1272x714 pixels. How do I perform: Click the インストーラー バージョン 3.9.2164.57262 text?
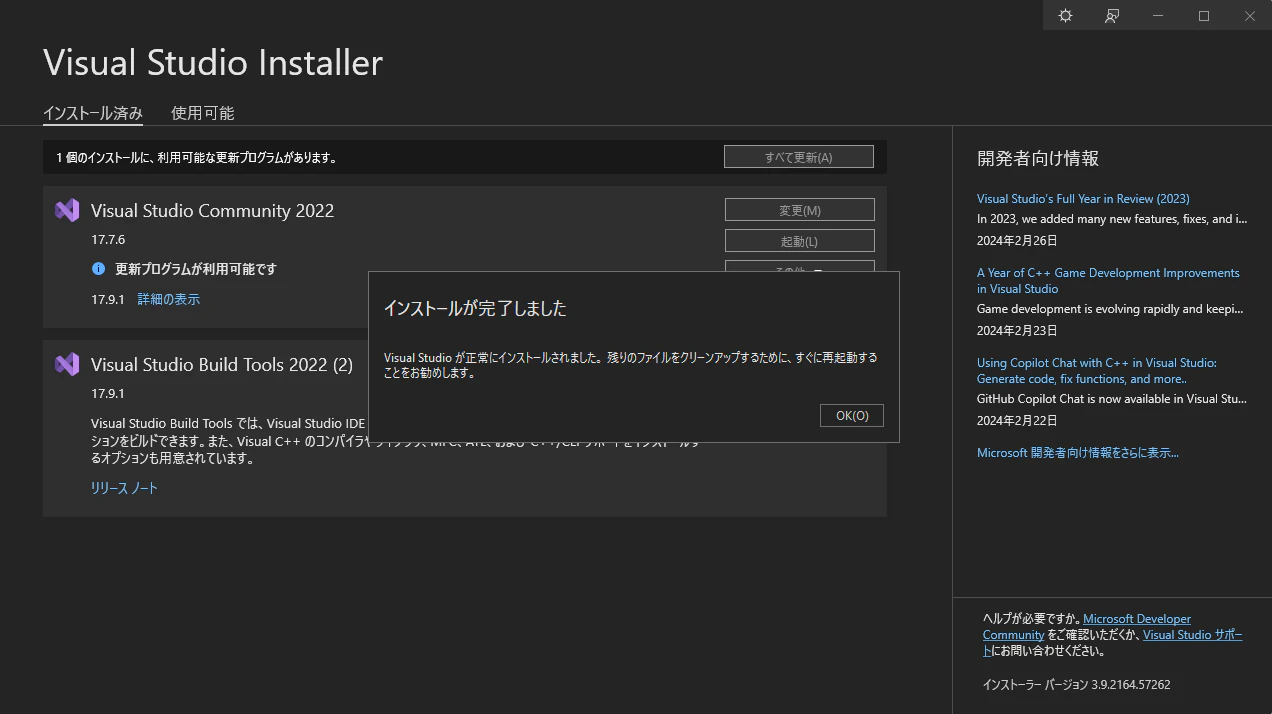coord(1077,685)
